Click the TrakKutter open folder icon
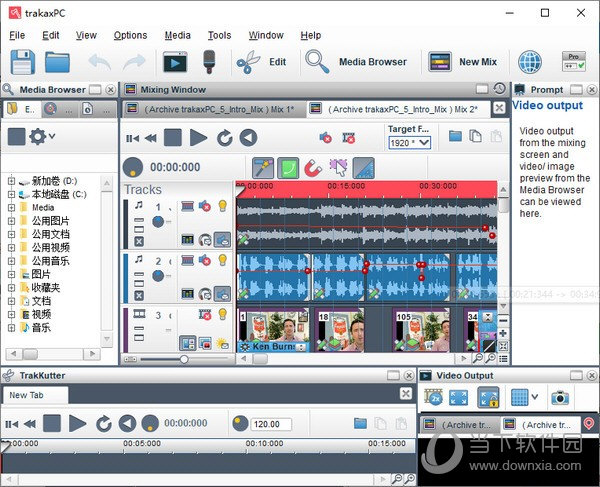This screenshot has height=487, width=600. tap(360, 423)
